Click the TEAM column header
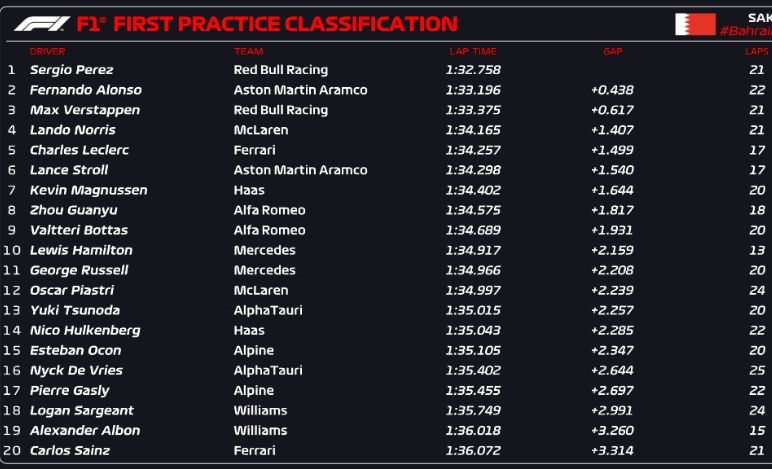Image resolution: width=772 pixels, height=469 pixels. tap(249, 51)
